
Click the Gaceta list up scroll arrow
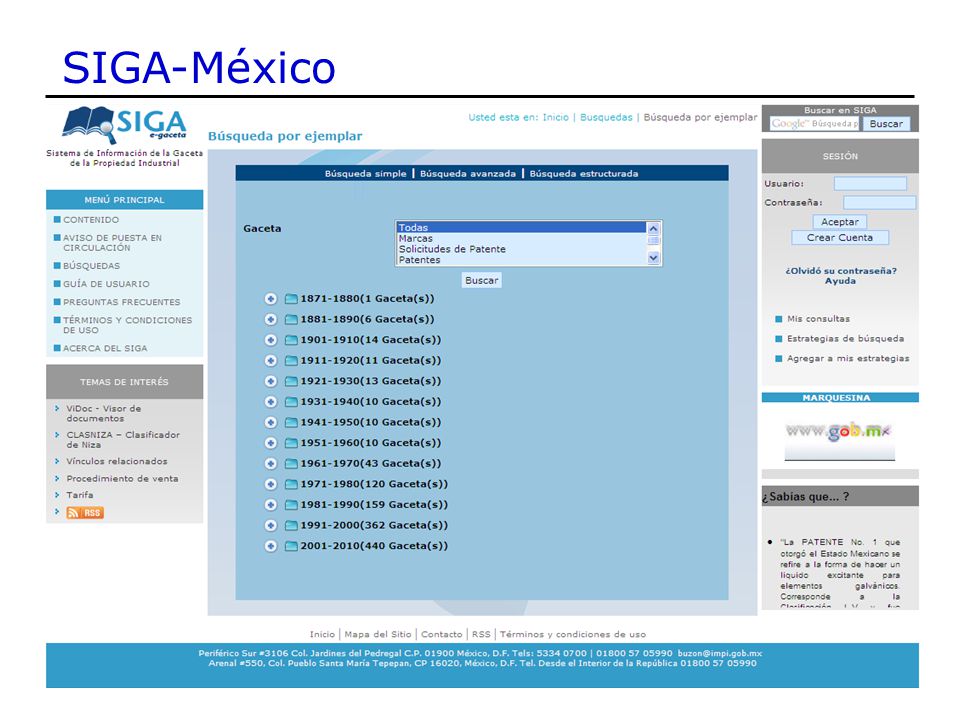click(x=653, y=228)
